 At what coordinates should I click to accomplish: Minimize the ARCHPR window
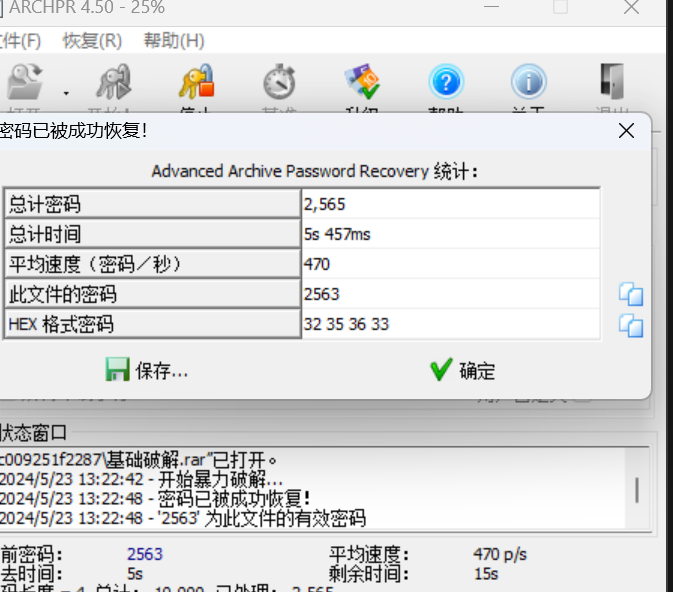(491, 6)
